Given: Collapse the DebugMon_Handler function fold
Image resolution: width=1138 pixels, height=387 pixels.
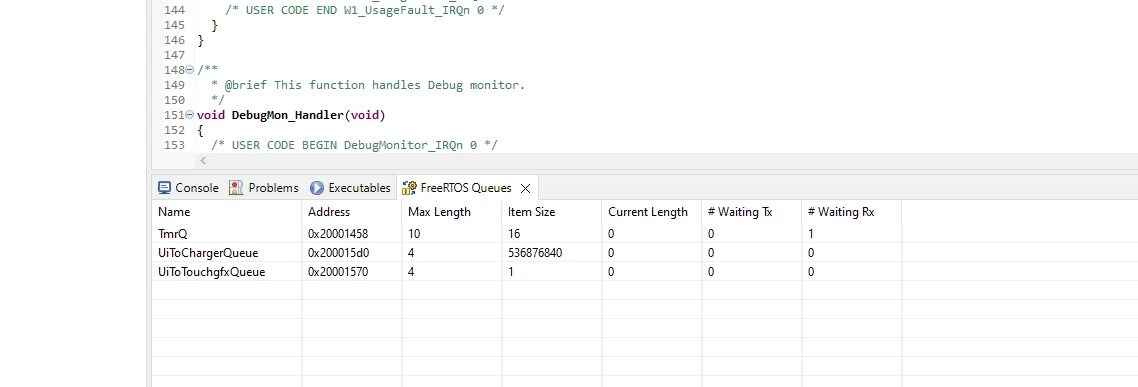Looking at the screenshot, I should click(190, 115).
